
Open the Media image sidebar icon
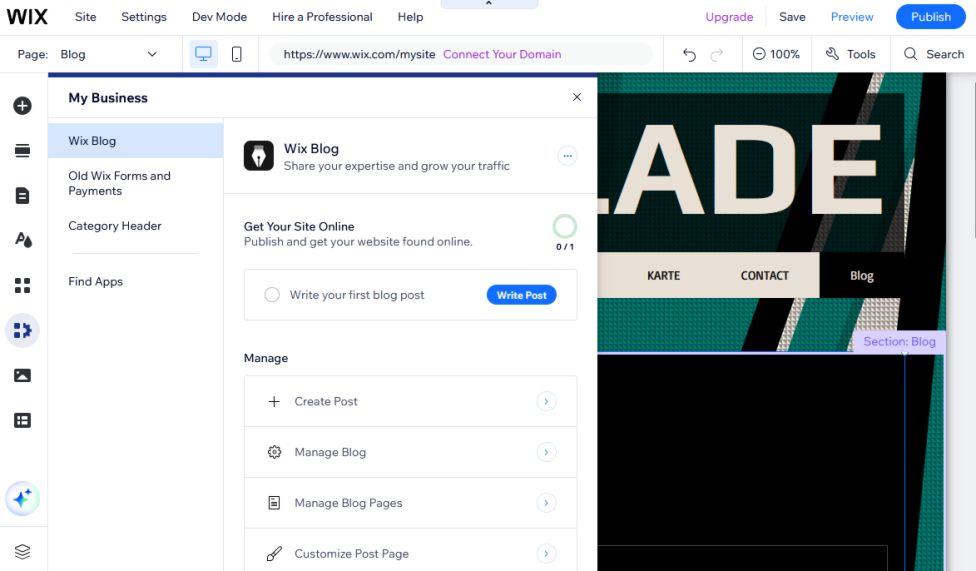(x=22, y=375)
